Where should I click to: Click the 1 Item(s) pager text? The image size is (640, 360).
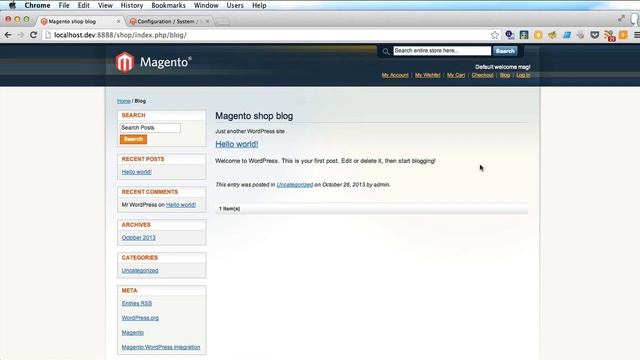(x=229, y=209)
